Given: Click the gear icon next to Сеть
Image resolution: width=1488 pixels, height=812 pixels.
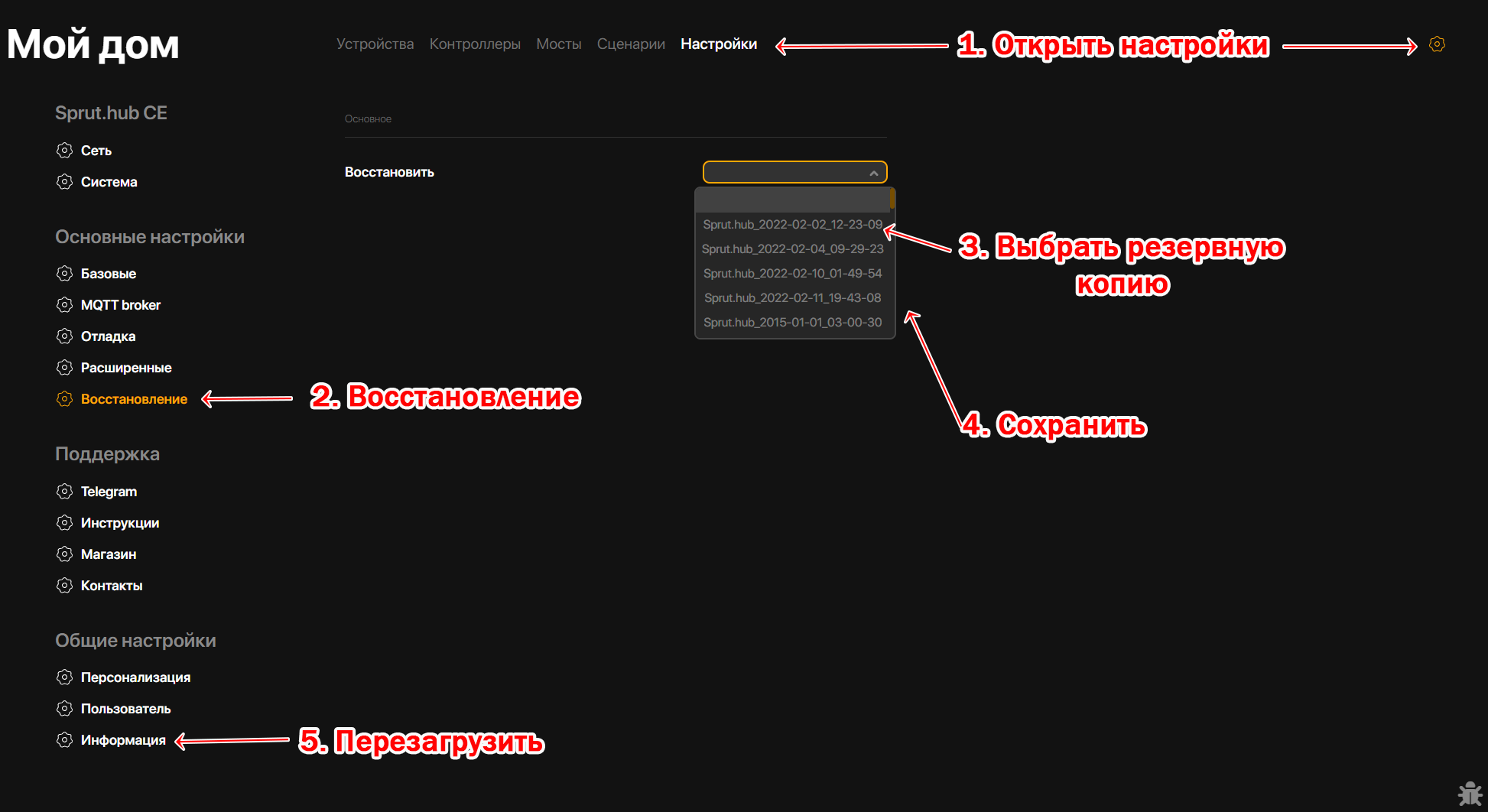Looking at the screenshot, I should tap(65, 151).
